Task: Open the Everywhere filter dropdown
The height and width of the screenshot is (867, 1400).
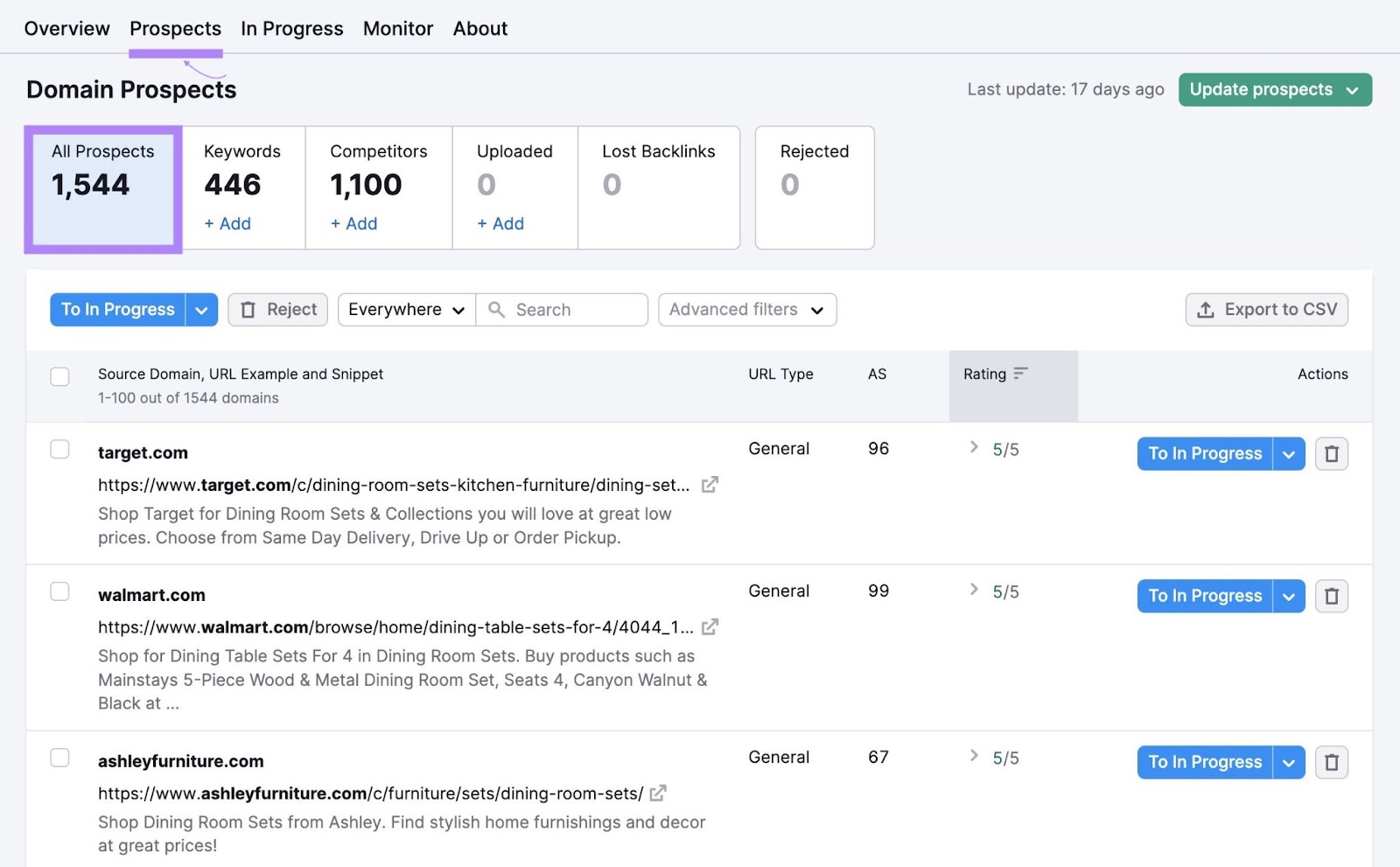Action: pos(404,309)
